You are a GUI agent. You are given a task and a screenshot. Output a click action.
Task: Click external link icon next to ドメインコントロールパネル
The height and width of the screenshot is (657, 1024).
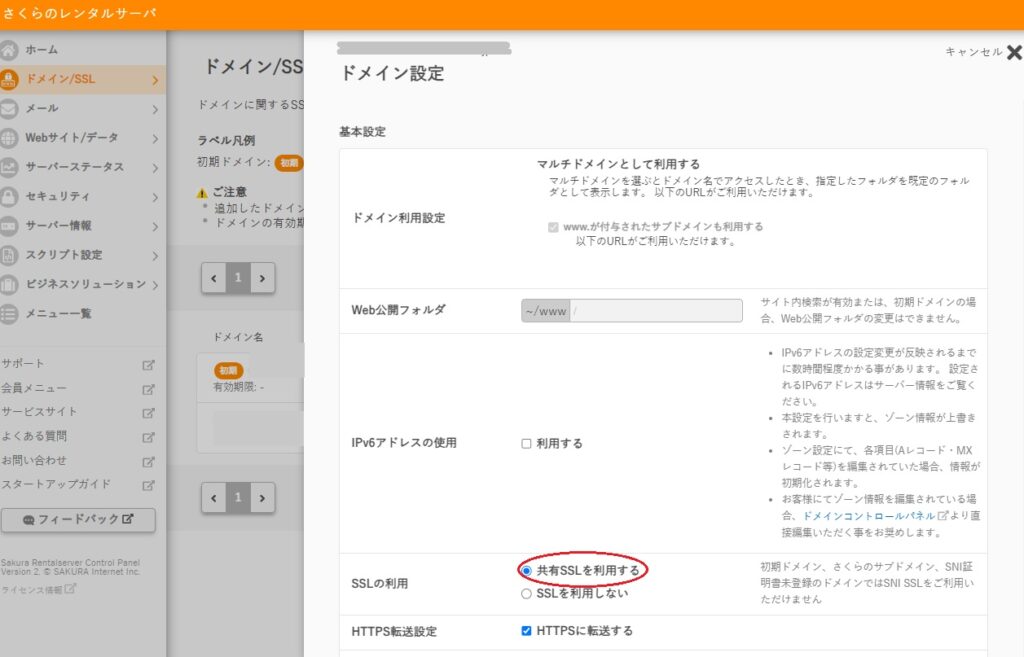pos(941,516)
